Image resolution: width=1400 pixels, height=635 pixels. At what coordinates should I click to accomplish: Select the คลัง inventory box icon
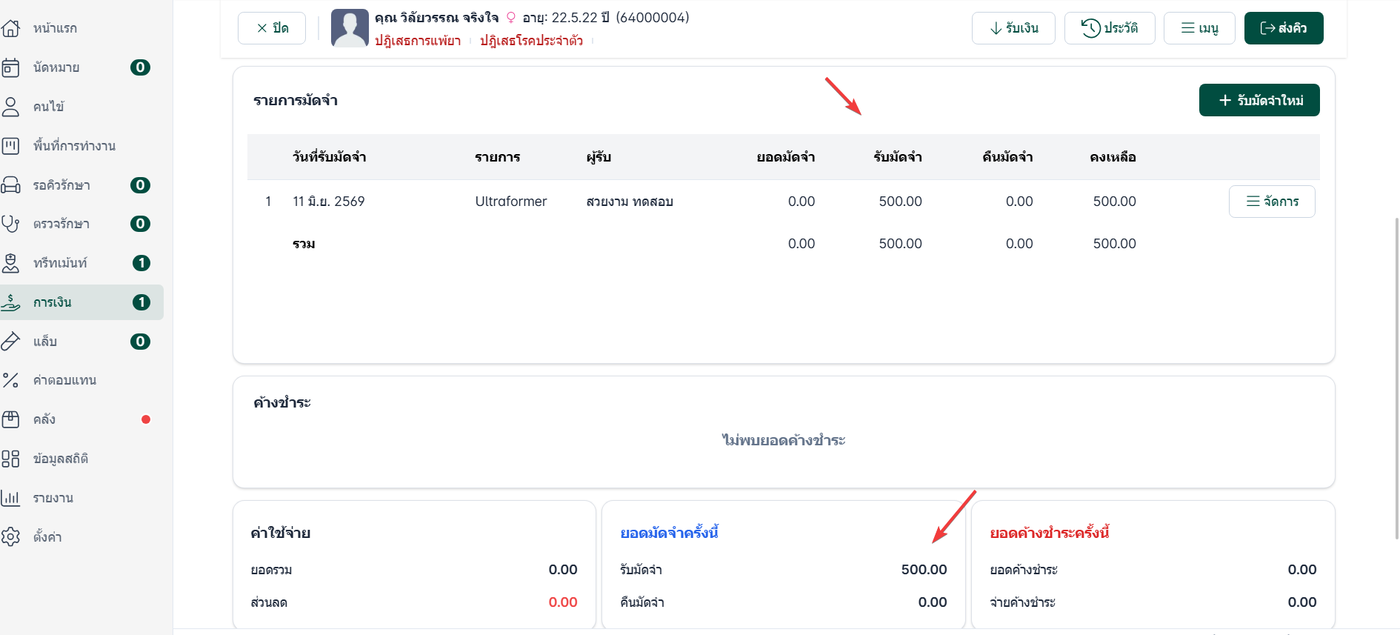11,419
